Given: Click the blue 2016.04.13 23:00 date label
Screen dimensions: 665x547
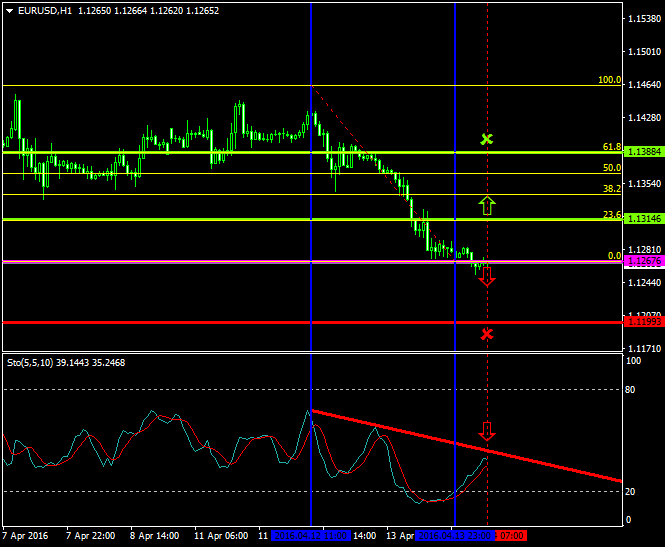Looking at the screenshot, I should point(455,536).
